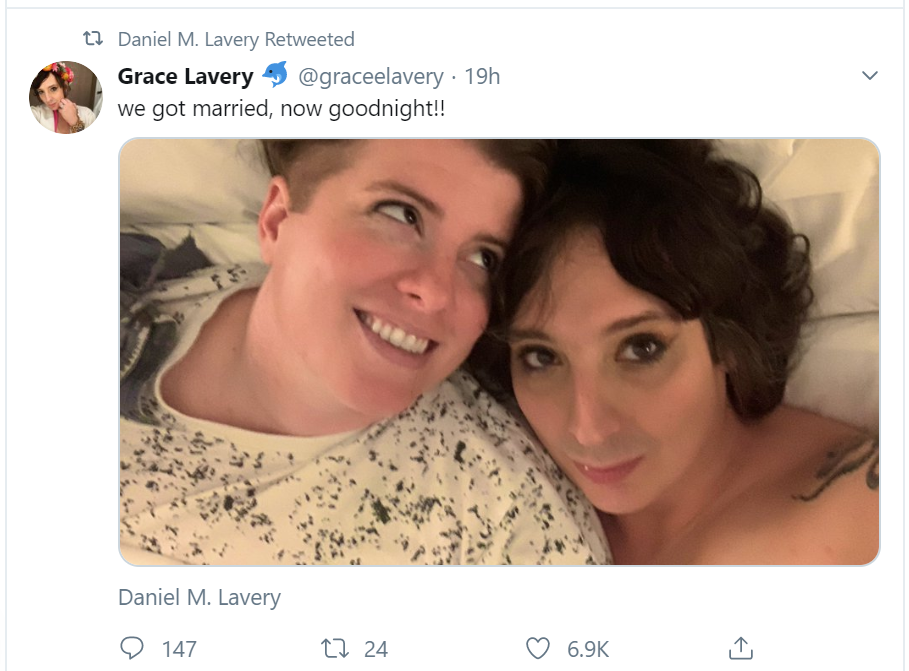Viewport: 909px width, 671px height.
Task: Click the Daniel M. Lavery tag below photo
Action: [x=199, y=598]
